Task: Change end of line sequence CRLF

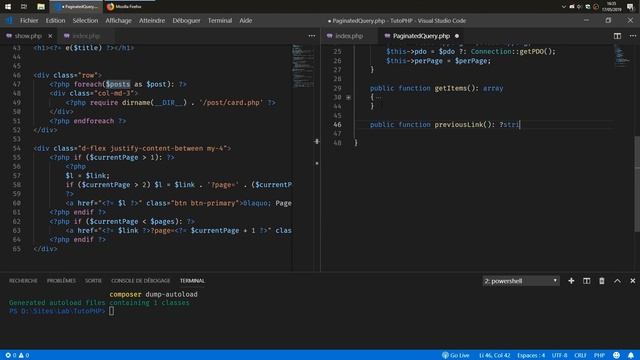Action: 580,355
